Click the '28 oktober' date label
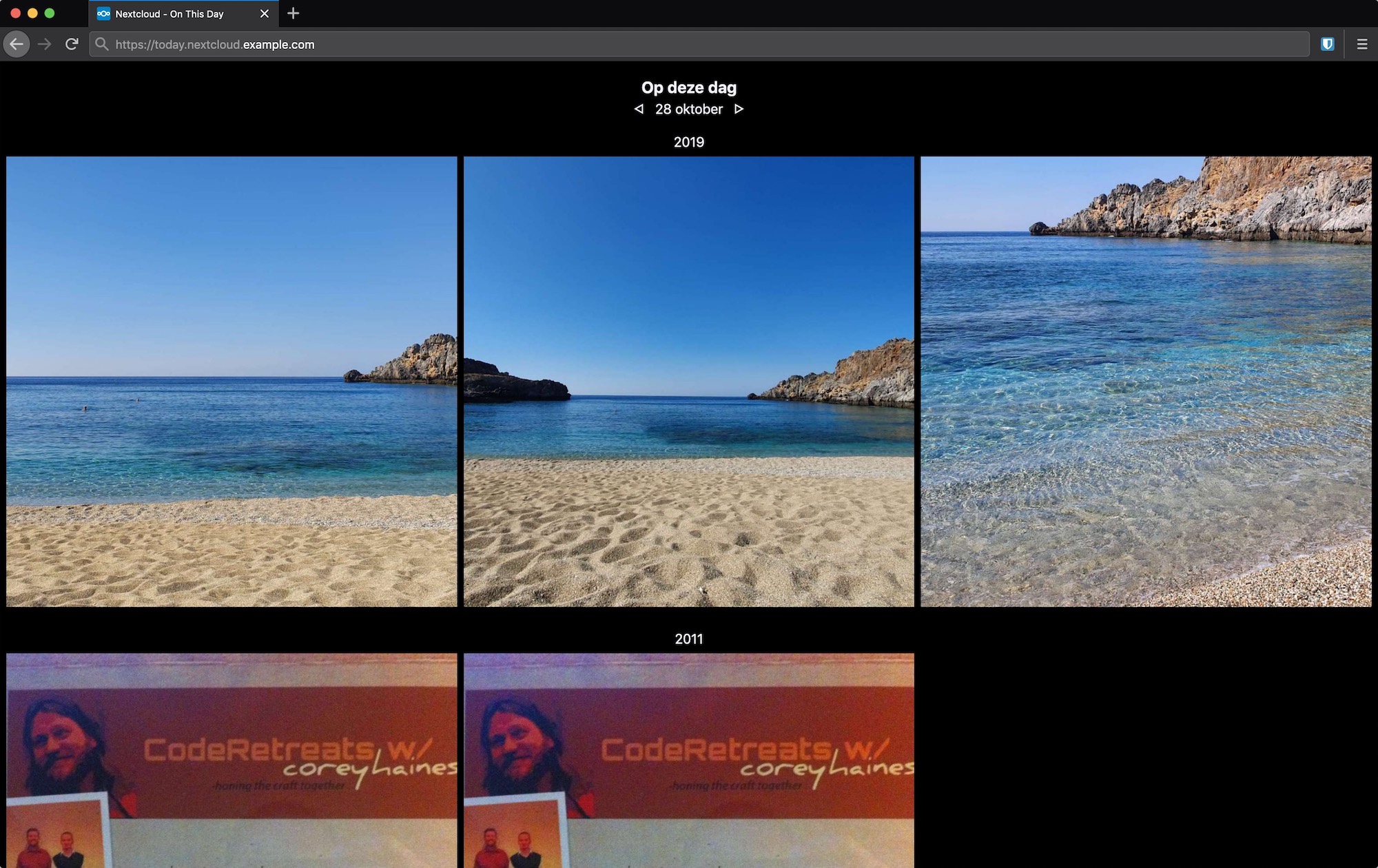1378x868 pixels. (688, 109)
